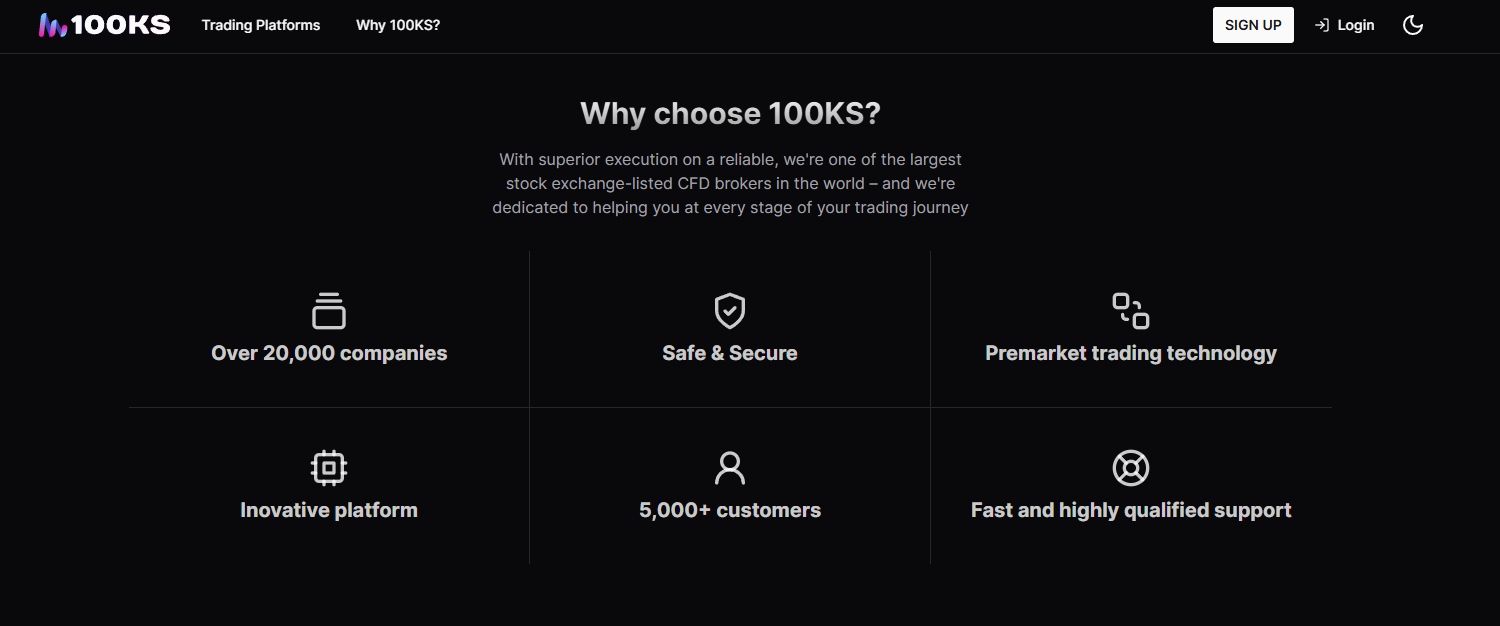Image resolution: width=1500 pixels, height=626 pixels.
Task: Click the lifebuoy support icon
Action: click(x=1131, y=468)
